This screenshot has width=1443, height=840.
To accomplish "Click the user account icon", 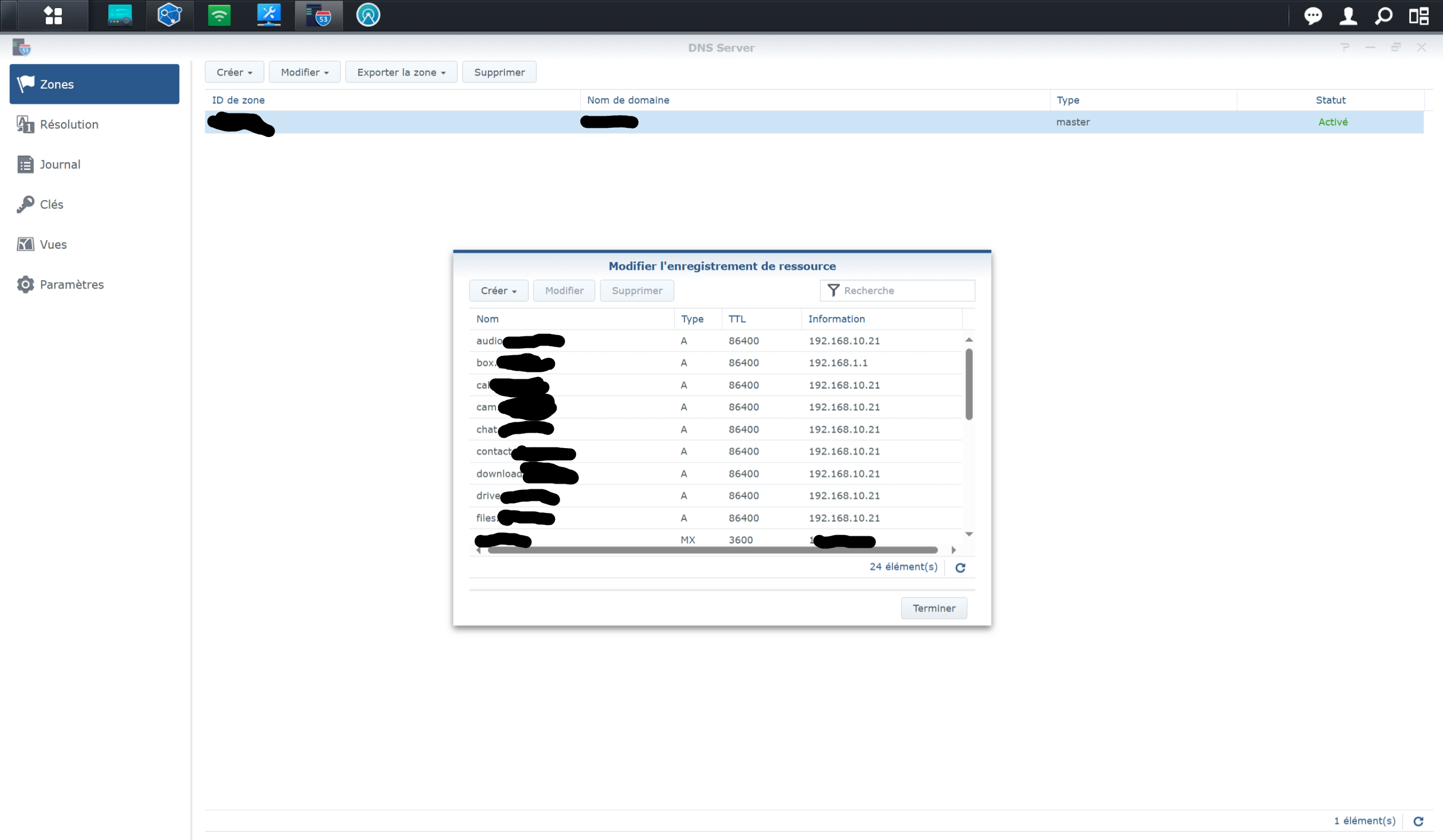I will [1348, 15].
